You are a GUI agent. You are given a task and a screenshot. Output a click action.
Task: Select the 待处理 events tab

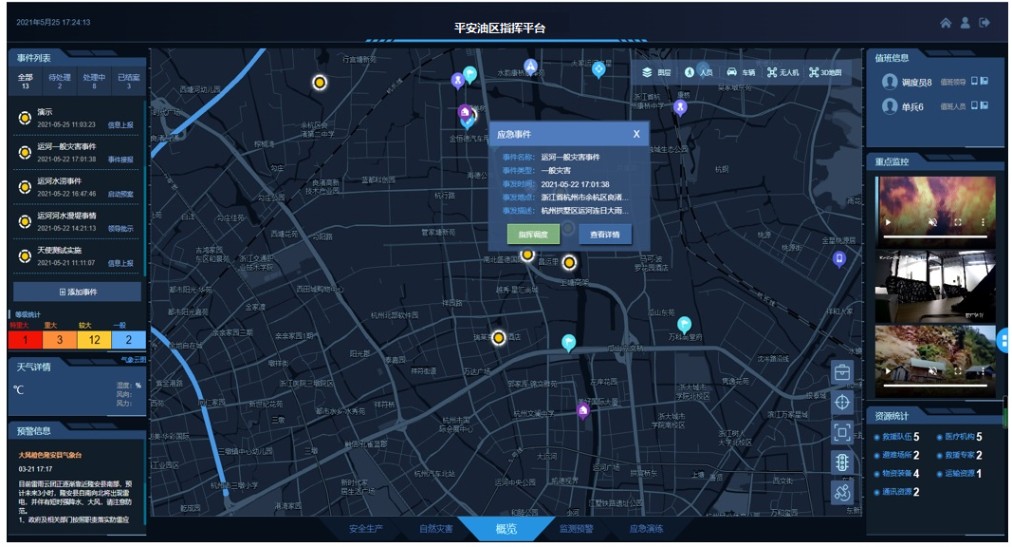click(x=59, y=81)
